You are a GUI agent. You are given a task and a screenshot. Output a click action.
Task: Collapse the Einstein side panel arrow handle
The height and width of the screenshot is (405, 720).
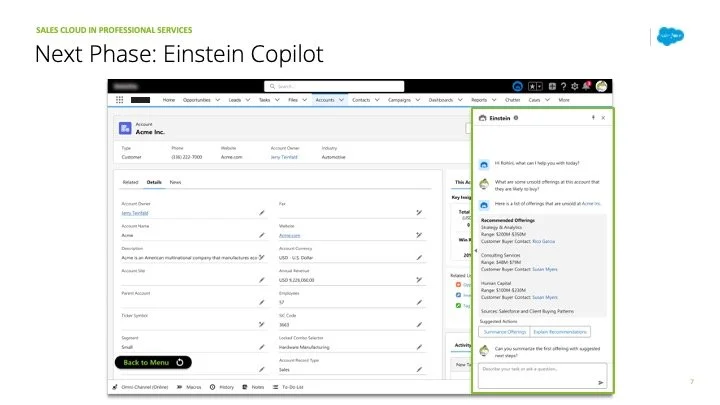coord(476,250)
